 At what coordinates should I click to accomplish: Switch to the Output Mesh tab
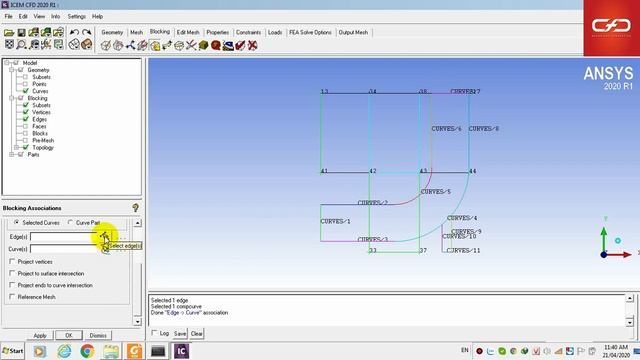pyautogui.click(x=353, y=32)
